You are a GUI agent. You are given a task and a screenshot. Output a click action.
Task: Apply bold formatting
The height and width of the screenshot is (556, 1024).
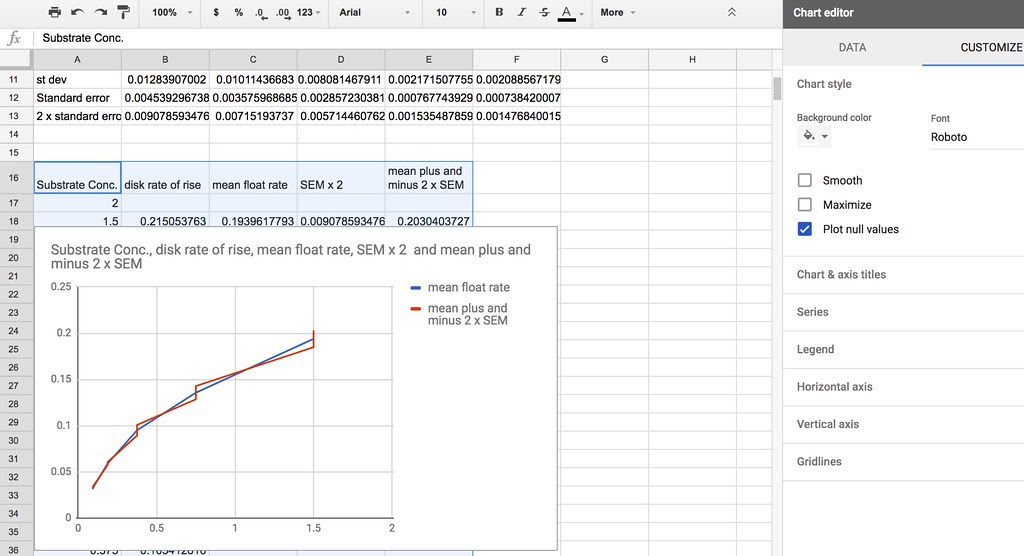coord(499,13)
